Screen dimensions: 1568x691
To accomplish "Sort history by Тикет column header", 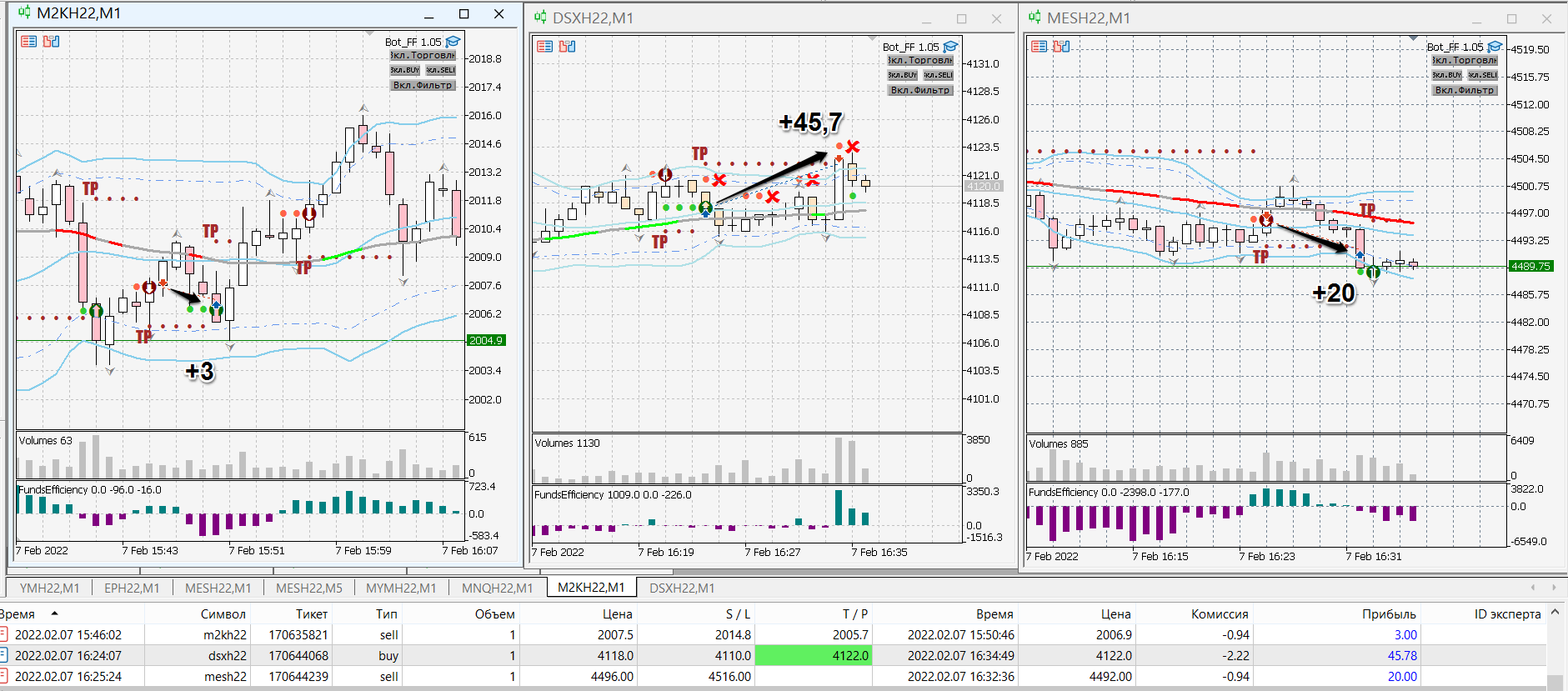I will click(x=291, y=613).
